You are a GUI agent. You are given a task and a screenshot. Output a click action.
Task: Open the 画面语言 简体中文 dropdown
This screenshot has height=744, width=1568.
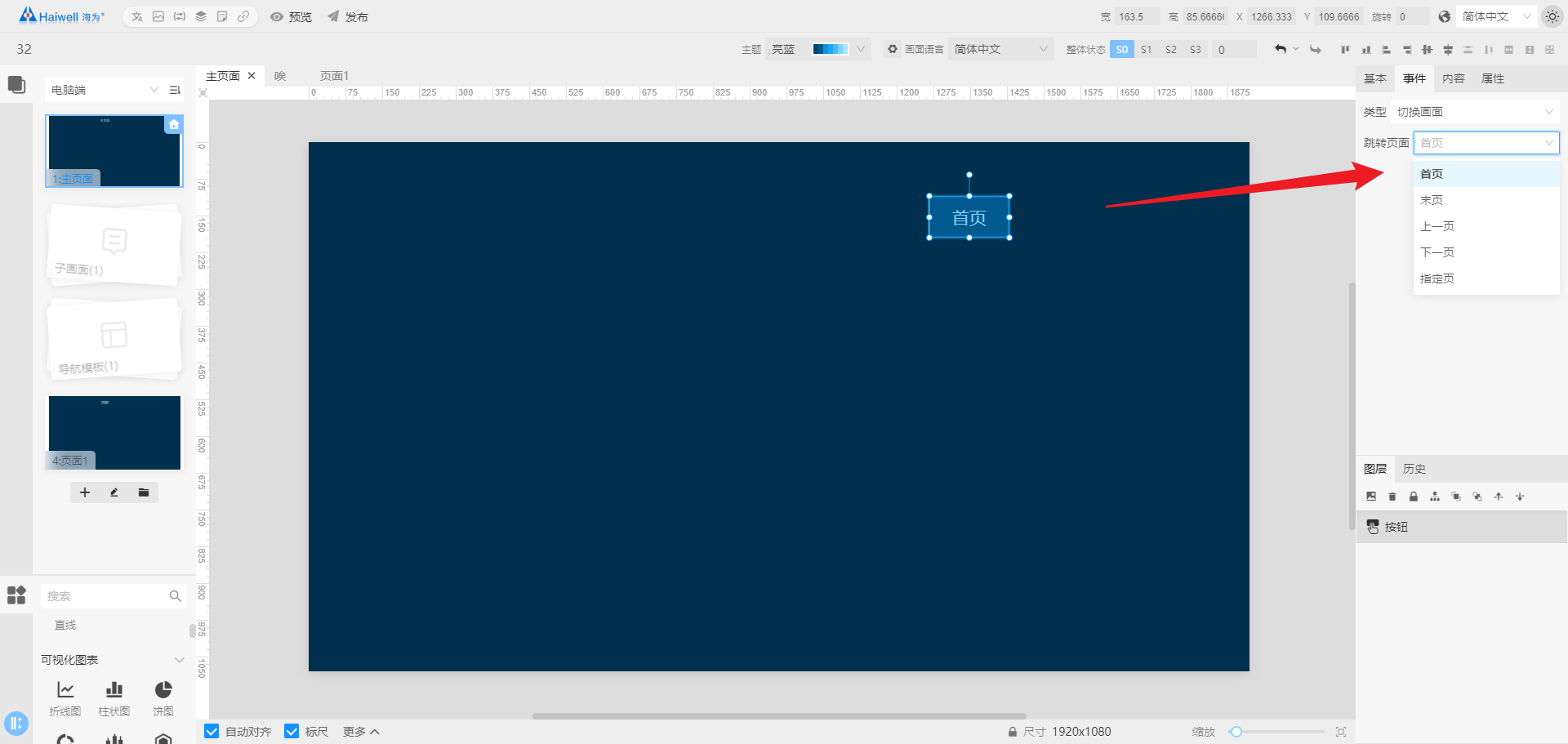(1001, 49)
